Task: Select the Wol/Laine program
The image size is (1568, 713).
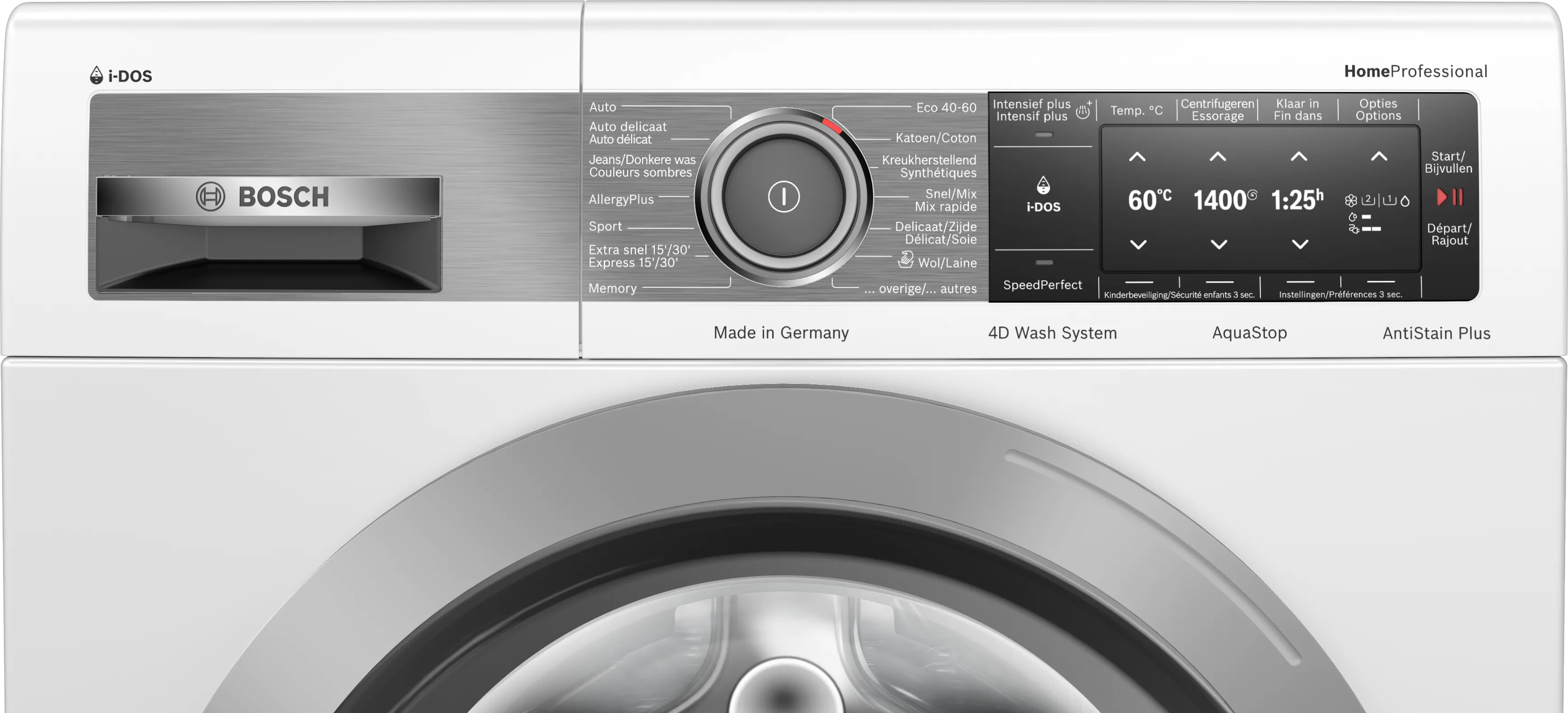Action: [947, 263]
